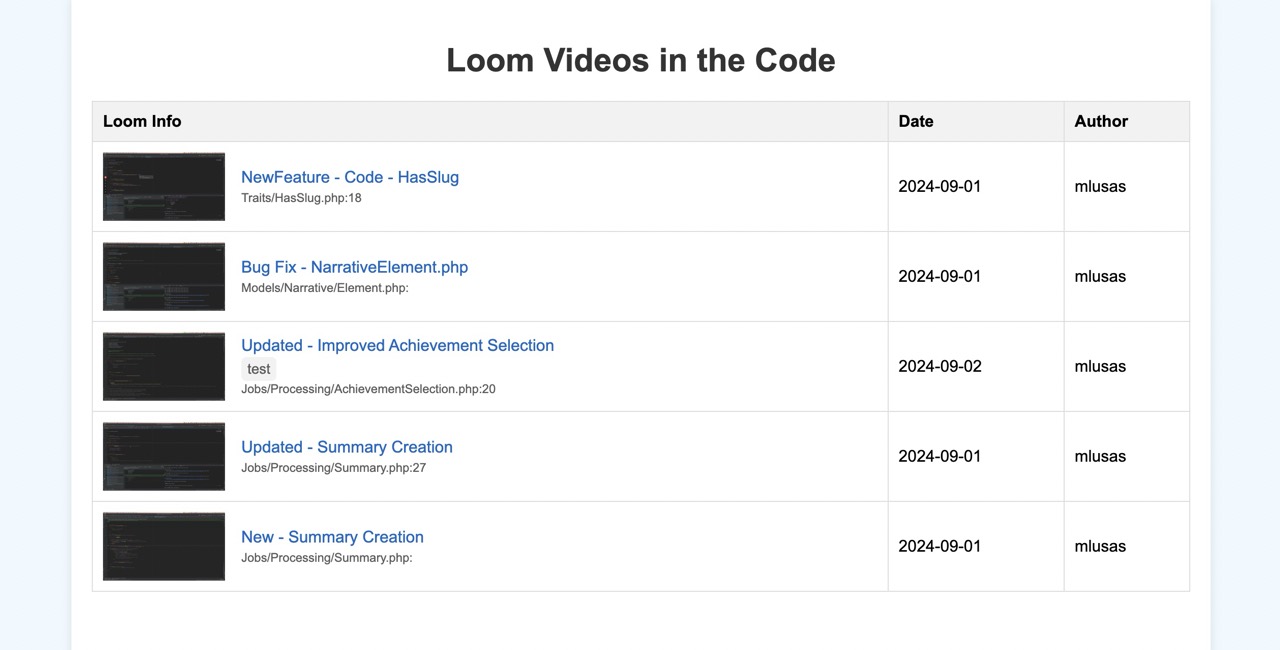Click the Date column header
Viewport: 1280px width, 650px height.
coord(916,121)
